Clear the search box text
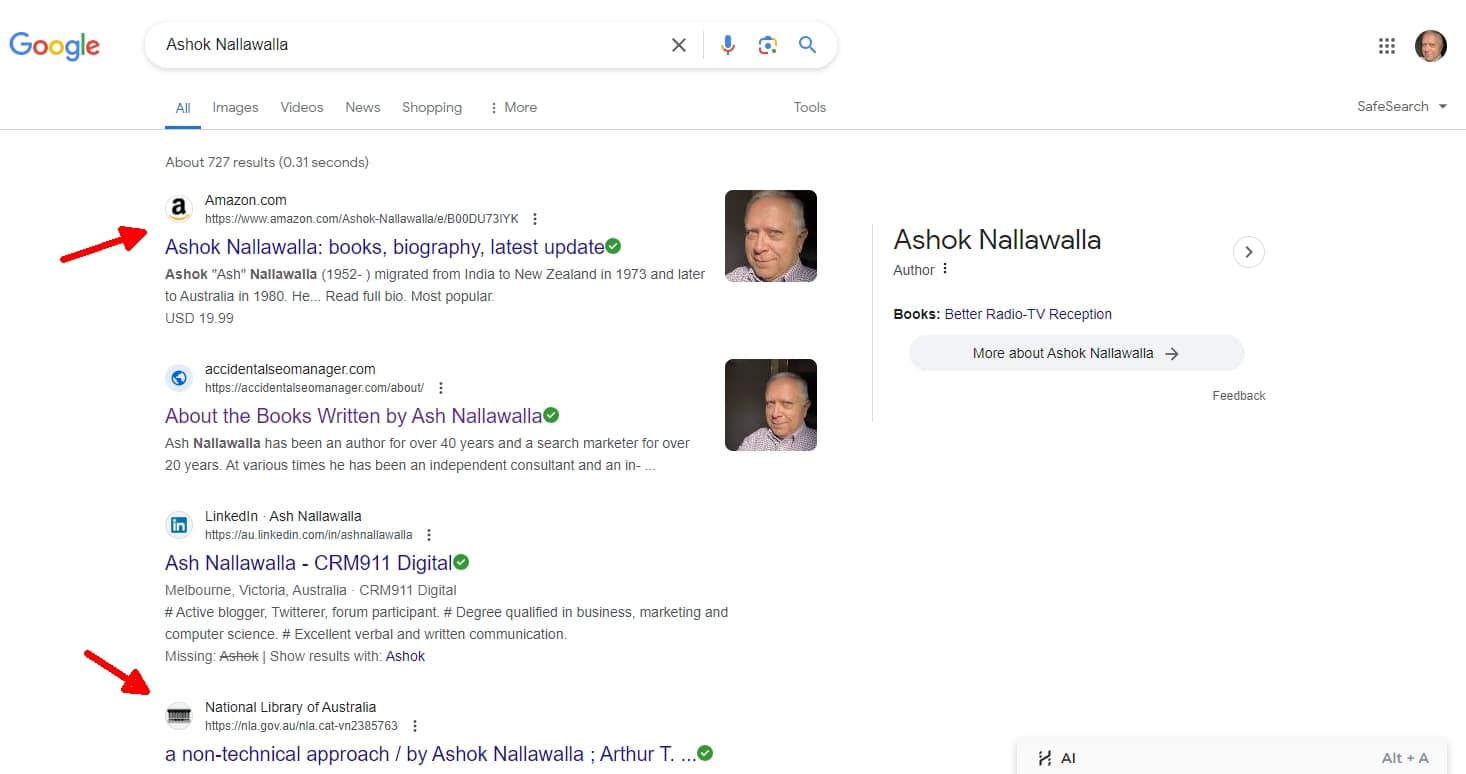The width and height of the screenshot is (1466, 774). pos(679,45)
